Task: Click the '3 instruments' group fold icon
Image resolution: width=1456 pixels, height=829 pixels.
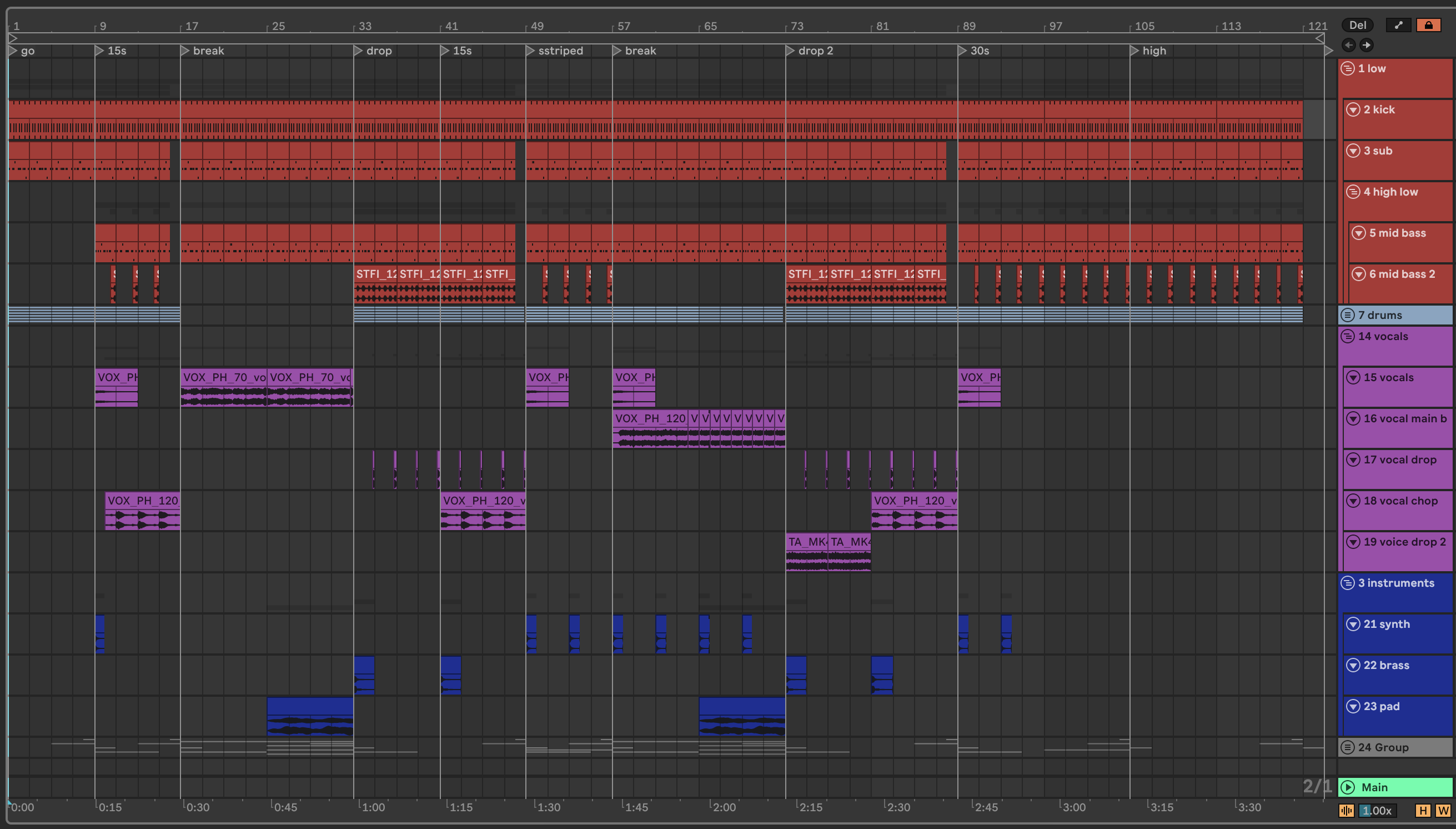Action: (x=1347, y=583)
